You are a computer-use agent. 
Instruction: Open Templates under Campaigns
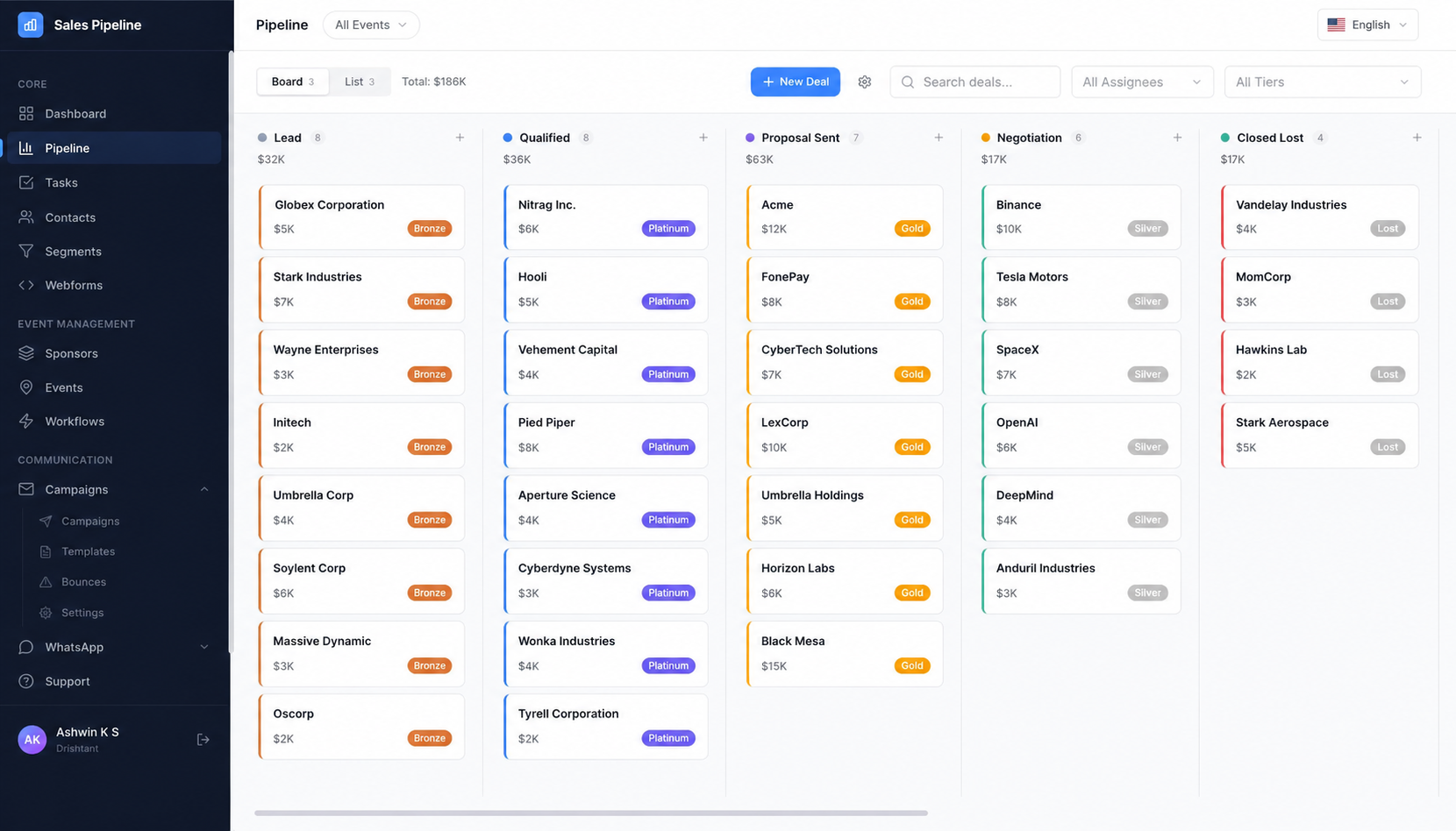(88, 551)
